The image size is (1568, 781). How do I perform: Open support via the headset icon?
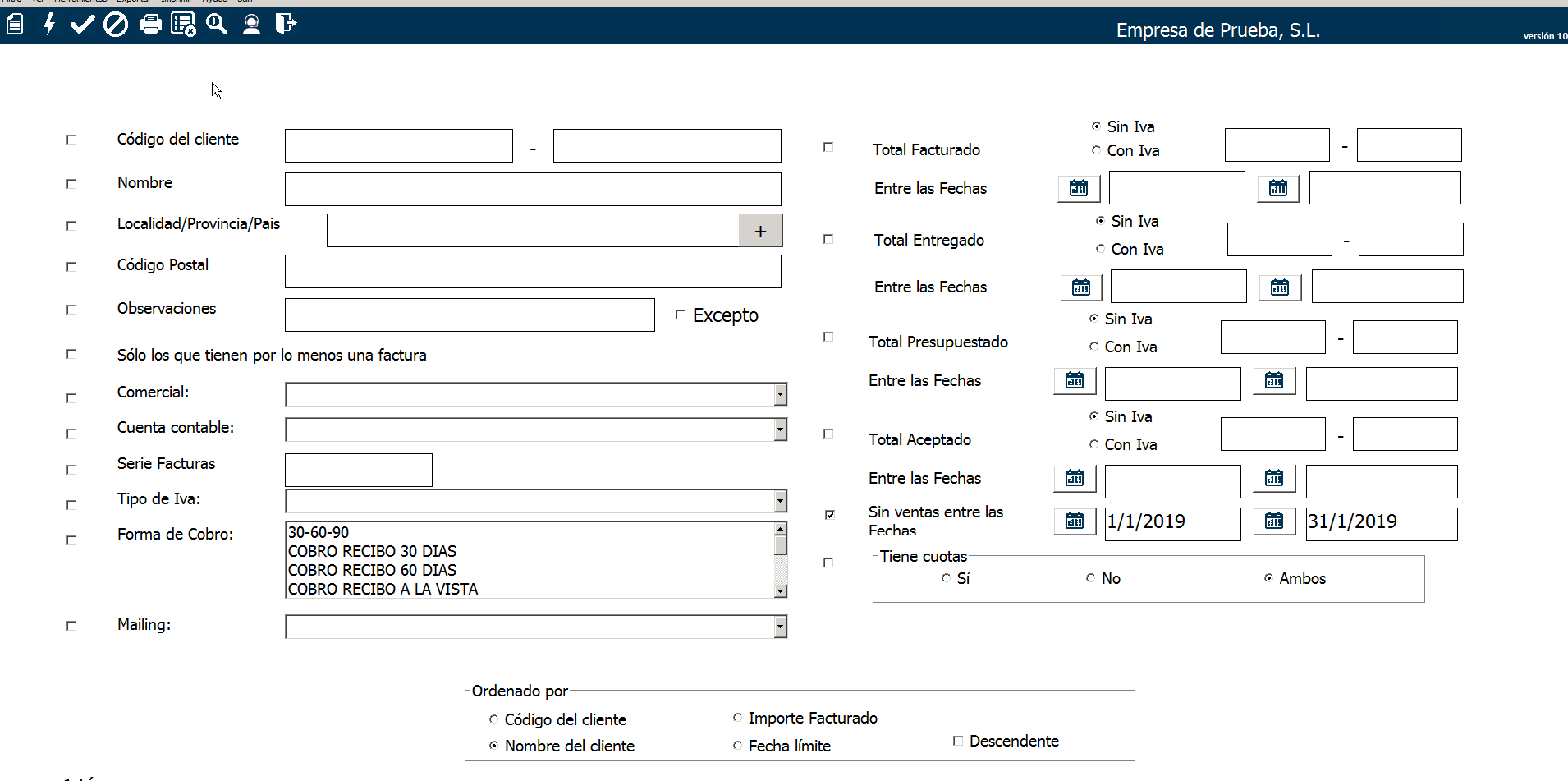(251, 25)
